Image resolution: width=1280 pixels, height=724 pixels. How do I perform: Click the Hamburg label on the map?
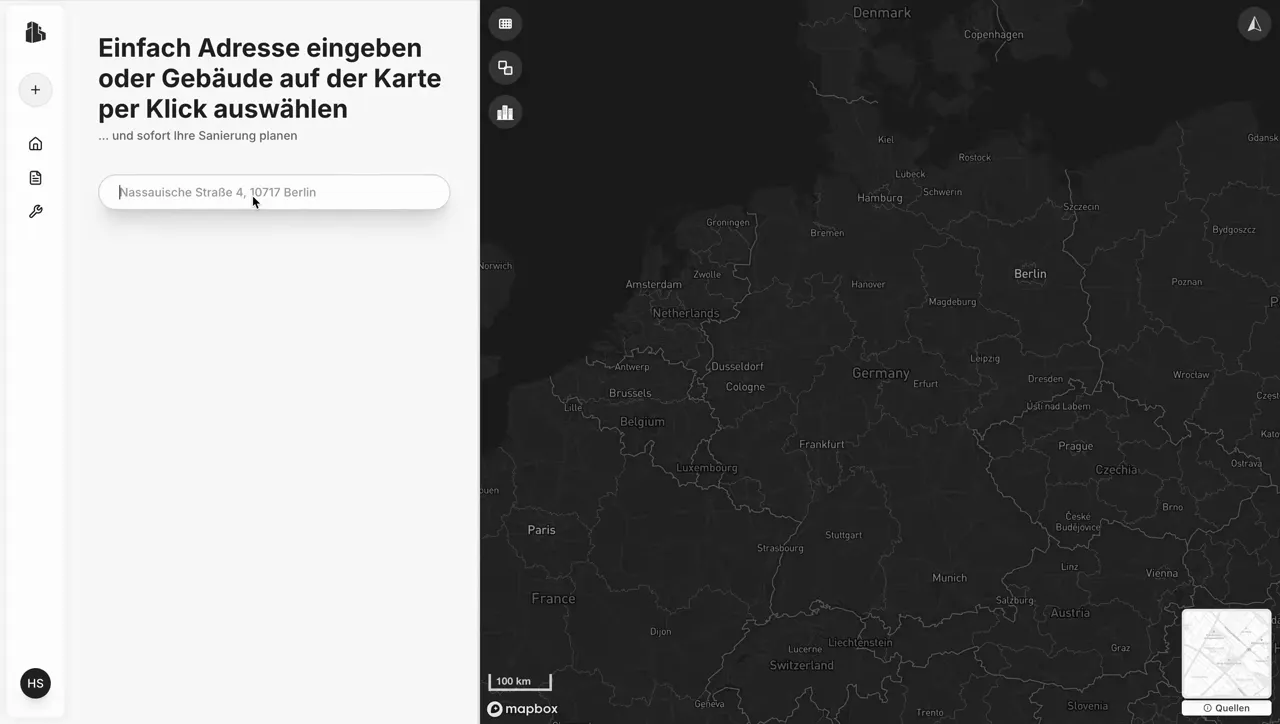[879, 198]
